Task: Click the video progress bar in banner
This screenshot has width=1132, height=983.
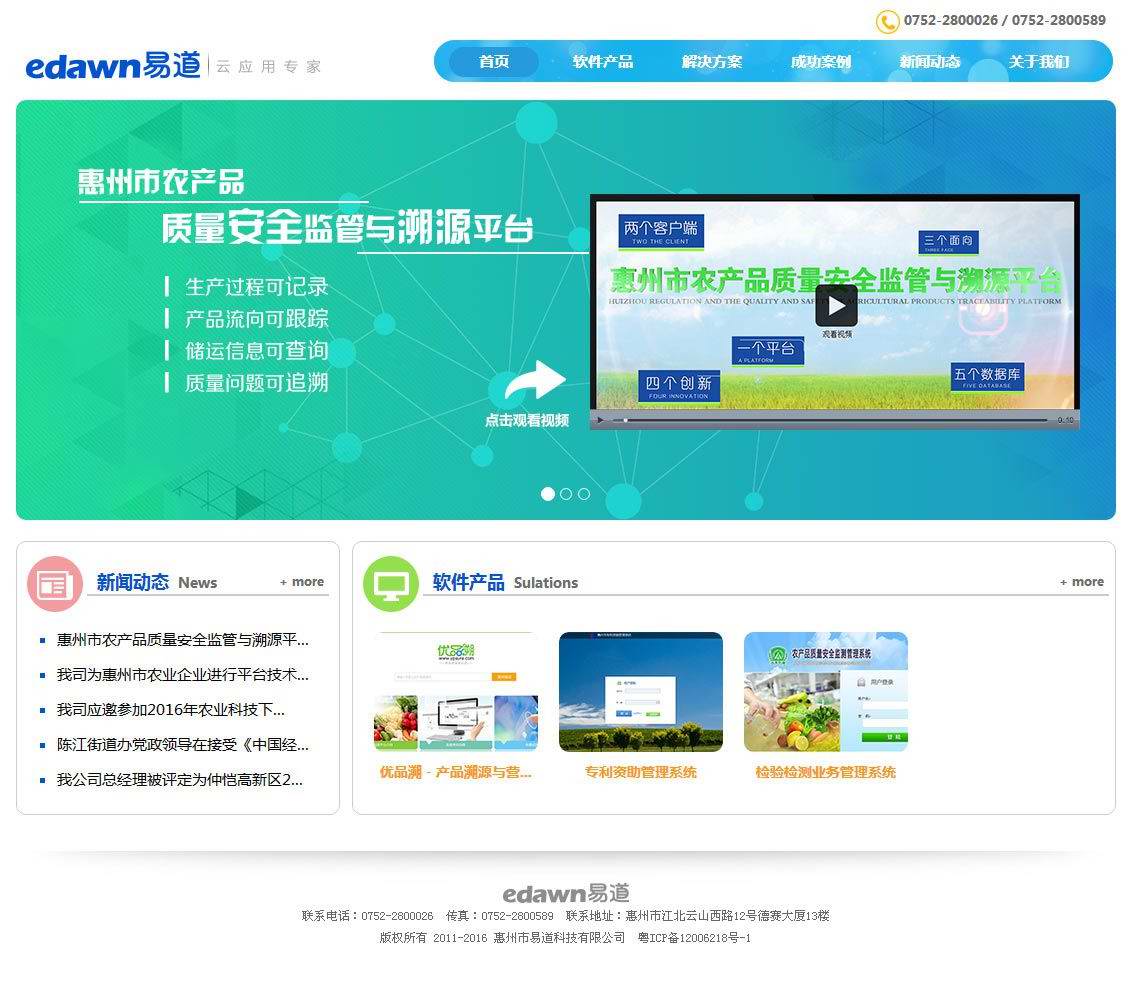Action: click(x=830, y=419)
